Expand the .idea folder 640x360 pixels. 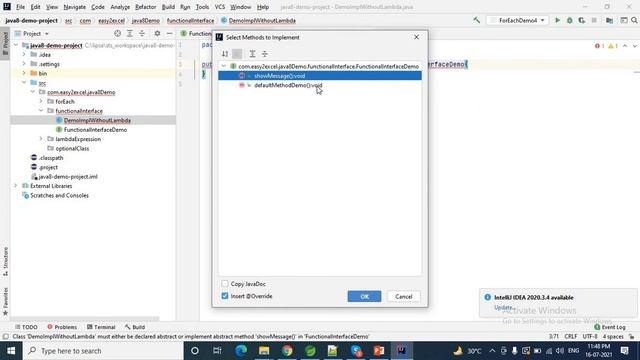24,55
